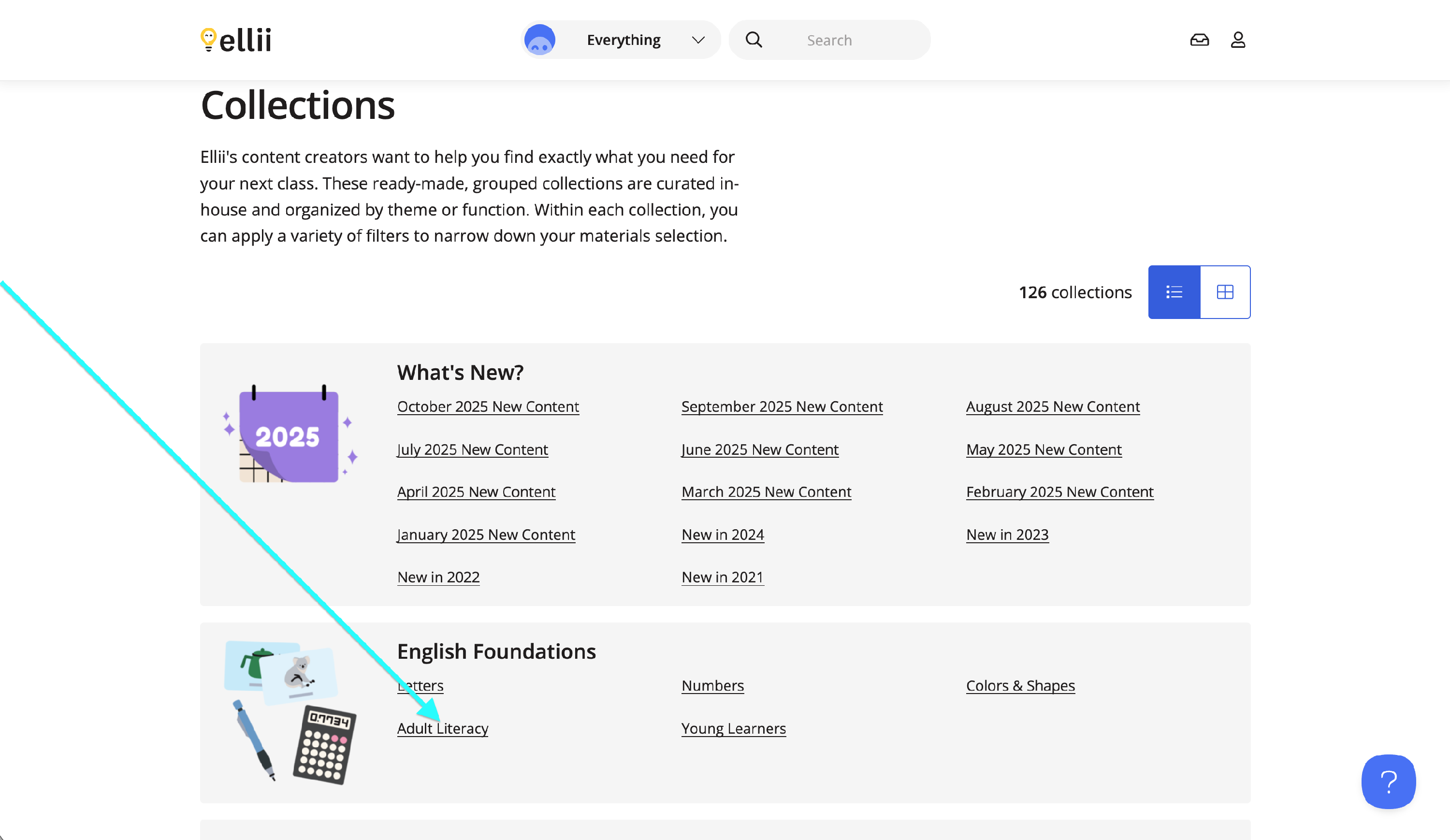Viewport: 1450px width, 840px height.
Task: Open February 2025 New Content
Action: tap(1060, 492)
